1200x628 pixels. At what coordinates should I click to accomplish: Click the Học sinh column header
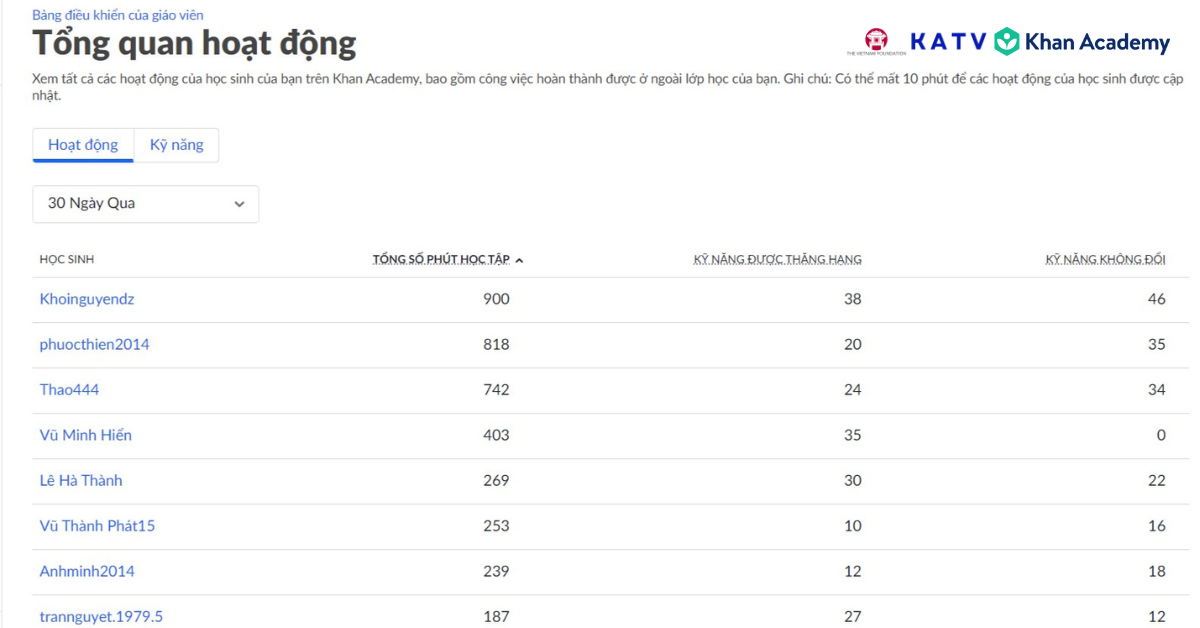coord(67,260)
